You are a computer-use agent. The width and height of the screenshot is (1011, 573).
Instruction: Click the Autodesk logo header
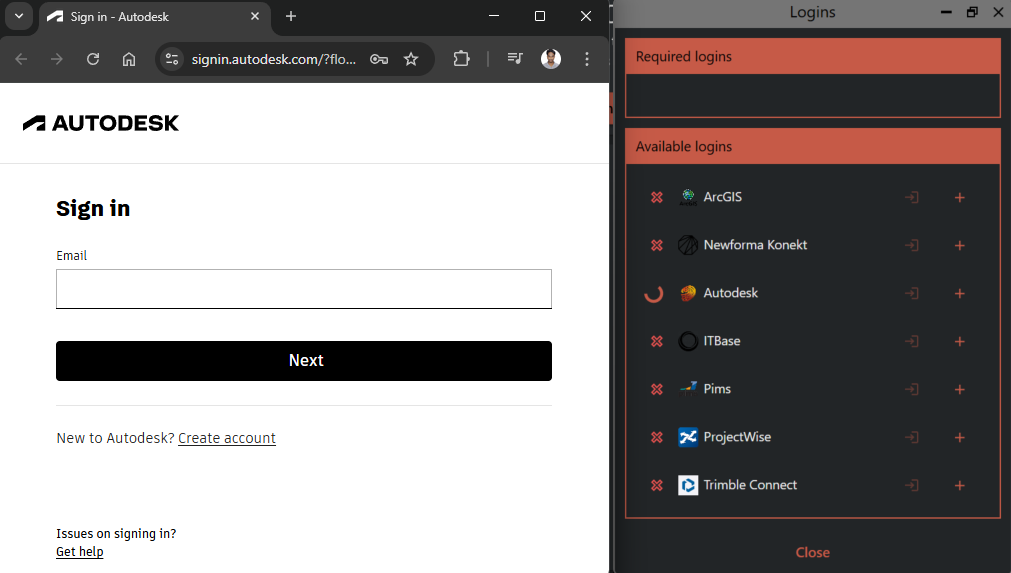(101, 123)
